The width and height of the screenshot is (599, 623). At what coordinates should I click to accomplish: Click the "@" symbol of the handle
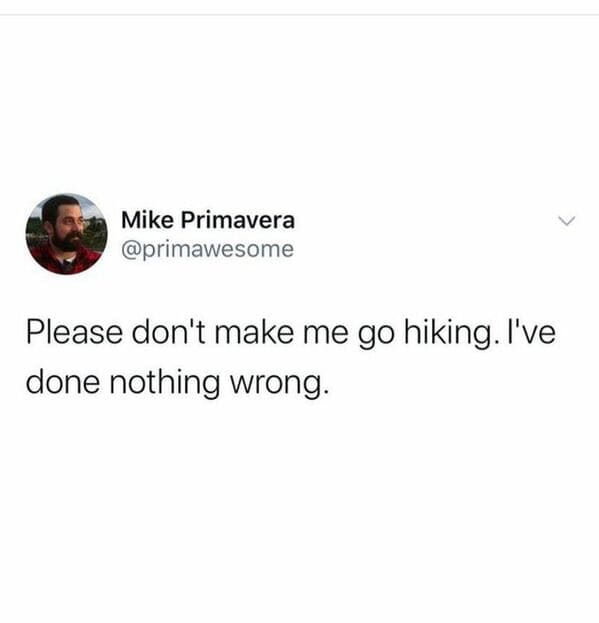pos(130,250)
